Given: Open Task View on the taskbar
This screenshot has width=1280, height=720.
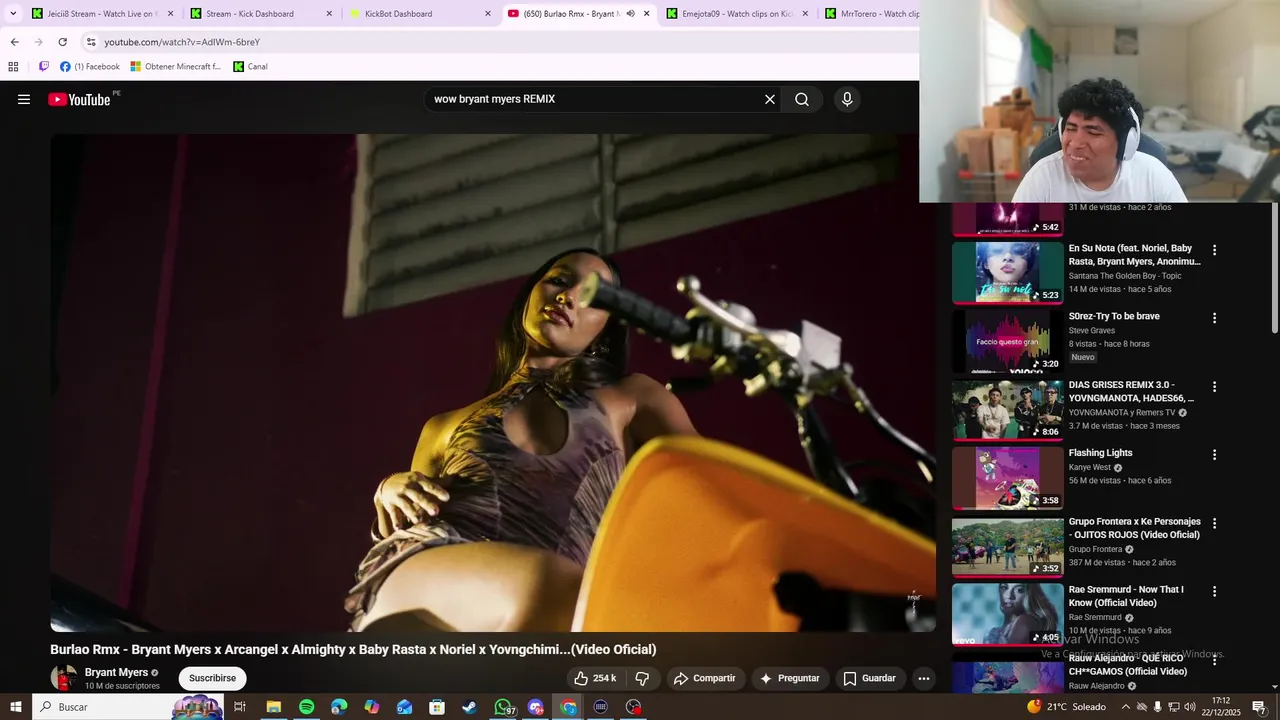Looking at the screenshot, I should click(x=240, y=707).
